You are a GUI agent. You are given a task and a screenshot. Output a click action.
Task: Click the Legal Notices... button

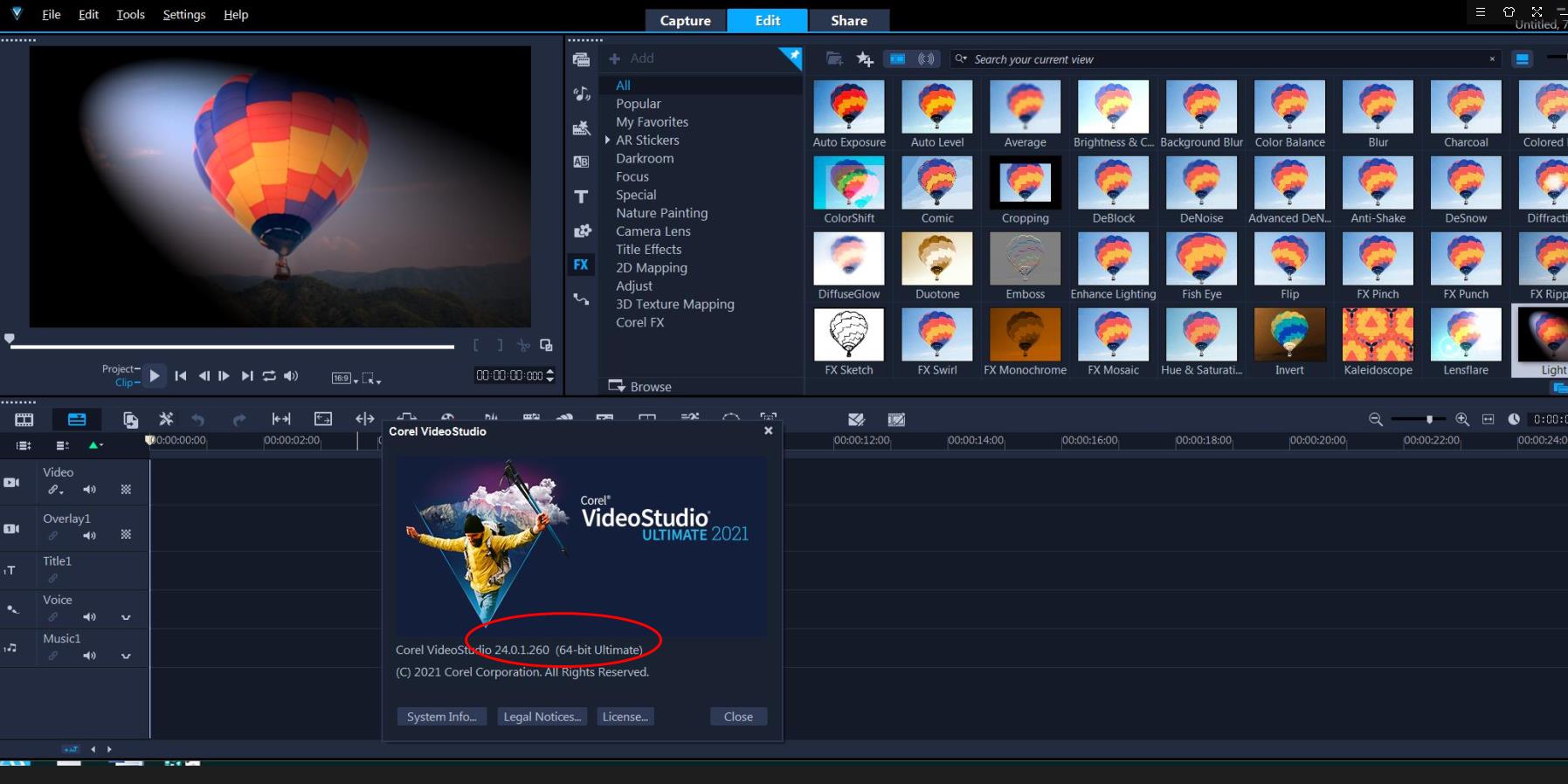tap(542, 717)
